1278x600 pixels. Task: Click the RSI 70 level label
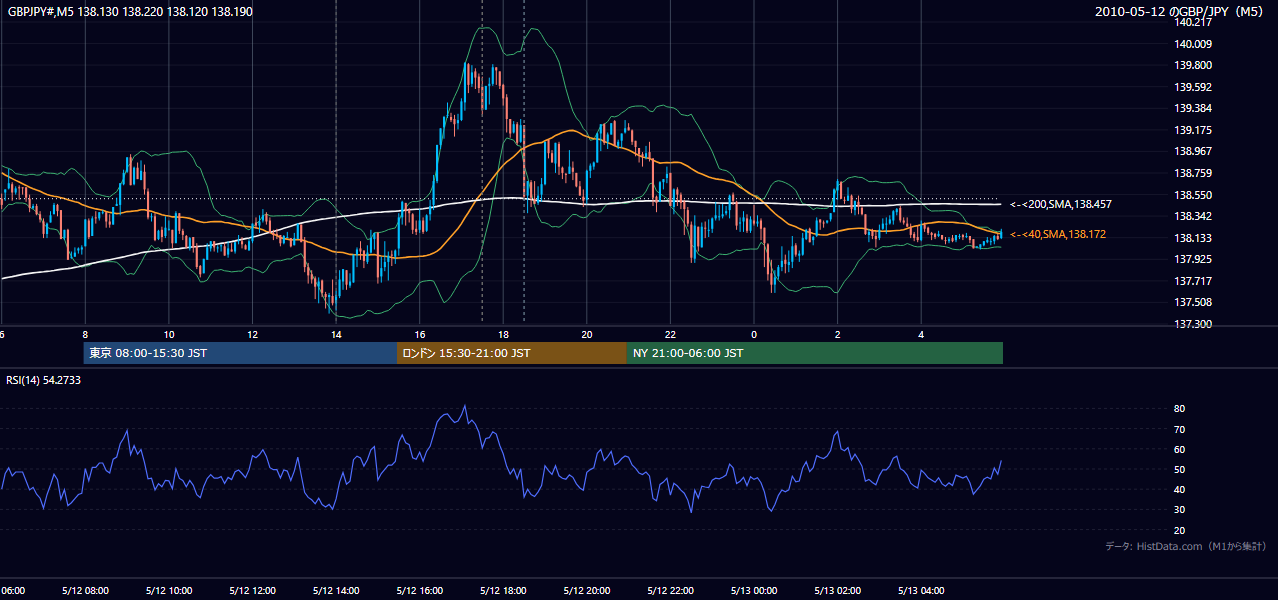click(1179, 429)
